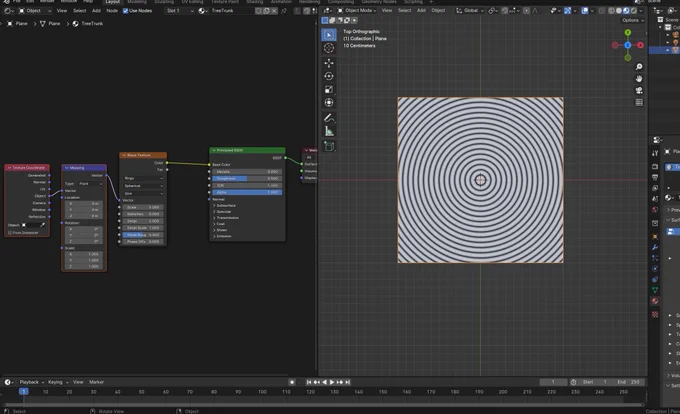Switch to solid viewport shading
The width and height of the screenshot is (680, 414).
[619, 10]
